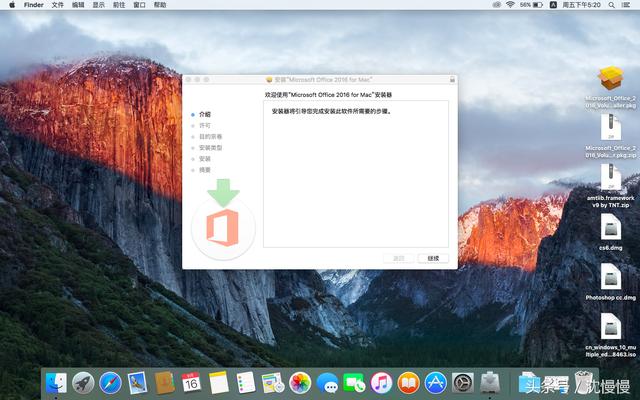
Task: Click 继续 button in Office installer
Action: click(x=433, y=258)
